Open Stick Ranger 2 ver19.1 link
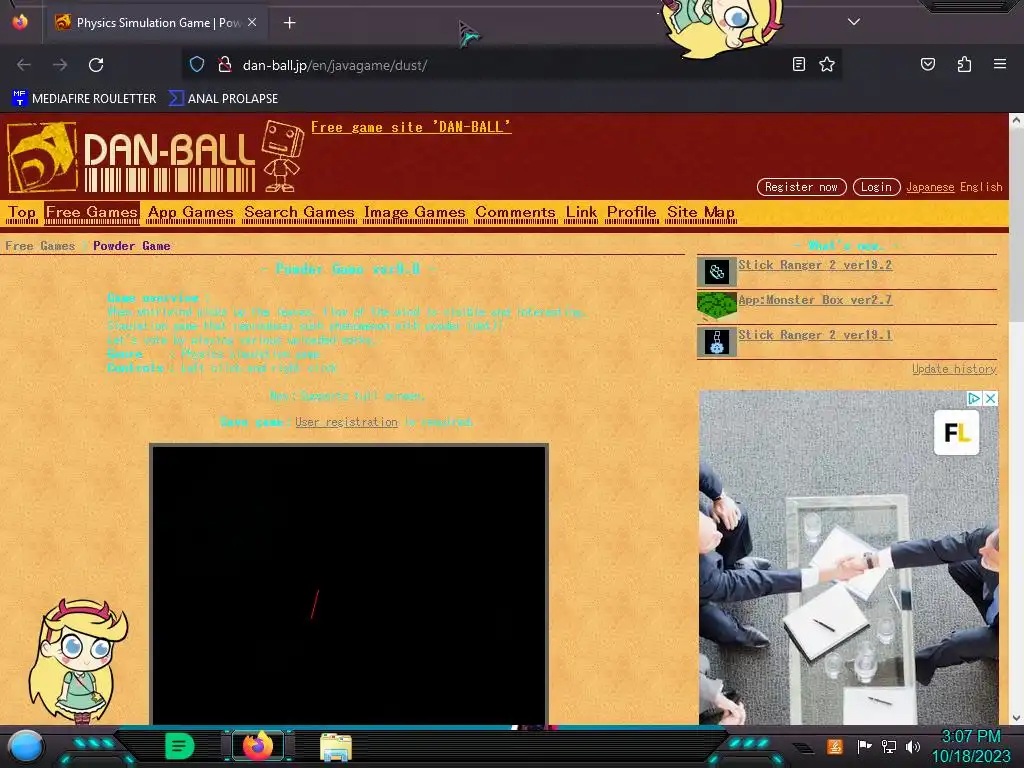Viewport: 1024px width, 768px height. click(814, 334)
